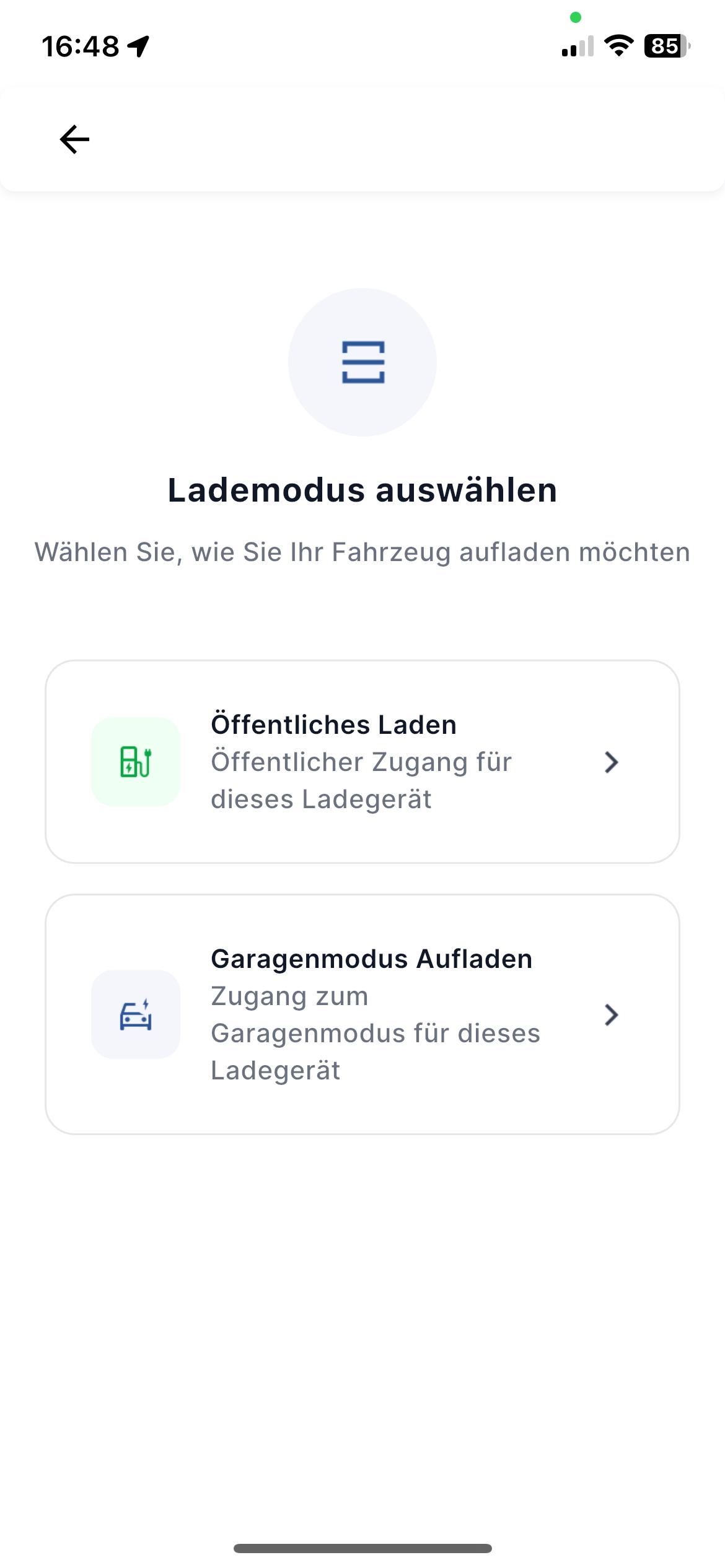This screenshot has height=1568, width=725.
Task: Tap the 16:48 clock in status bar
Action: pyautogui.click(x=81, y=46)
